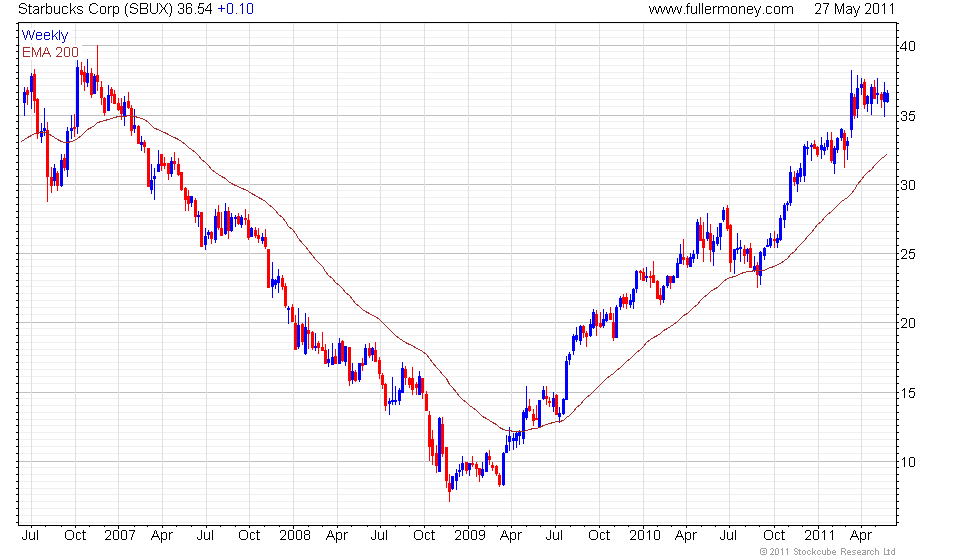Screen dimensions: 980x560
Task: Click the 35 price level label
Action: coord(906,116)
